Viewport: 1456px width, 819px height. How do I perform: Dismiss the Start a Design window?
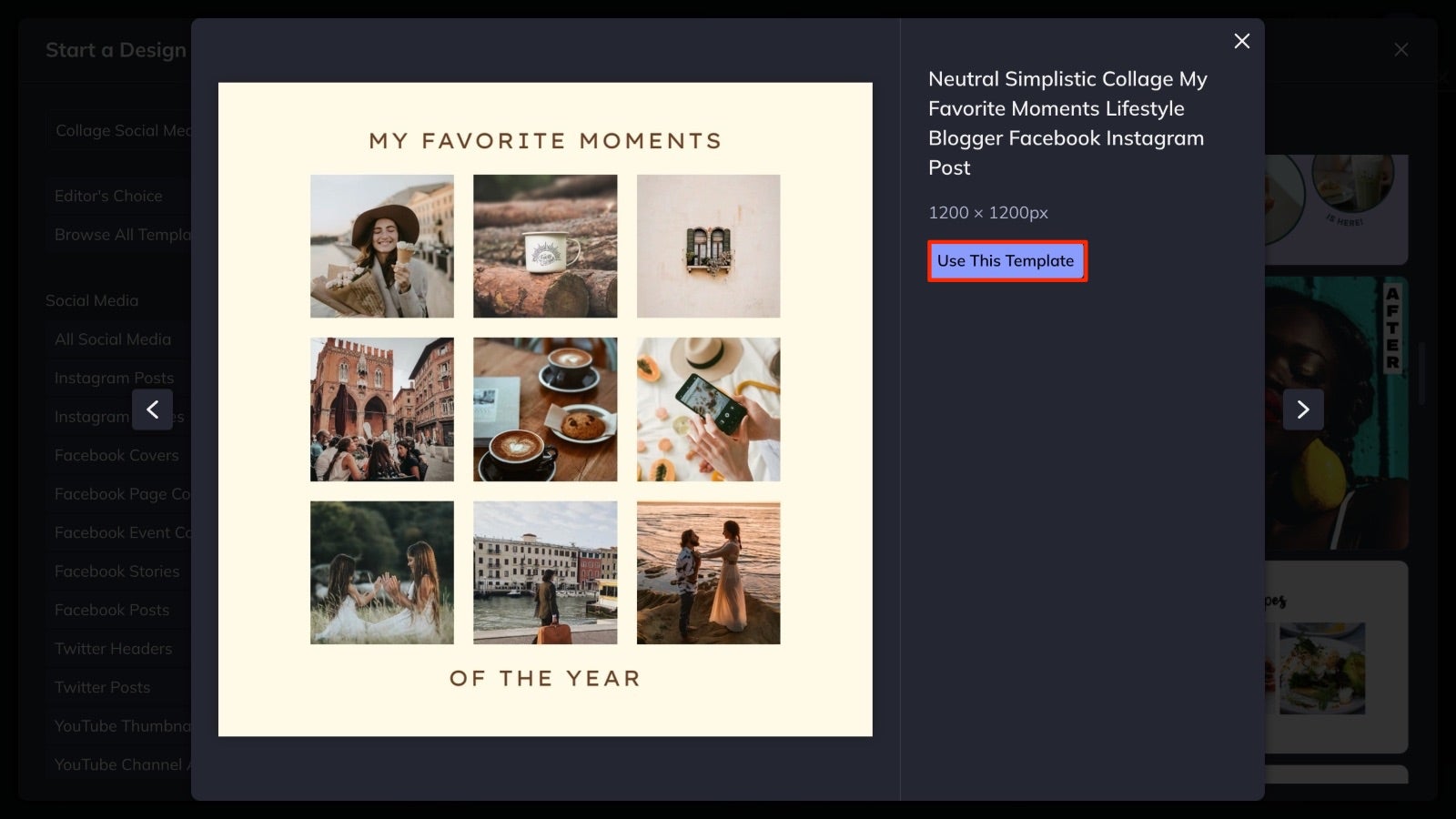click(x=1400, y=49)
